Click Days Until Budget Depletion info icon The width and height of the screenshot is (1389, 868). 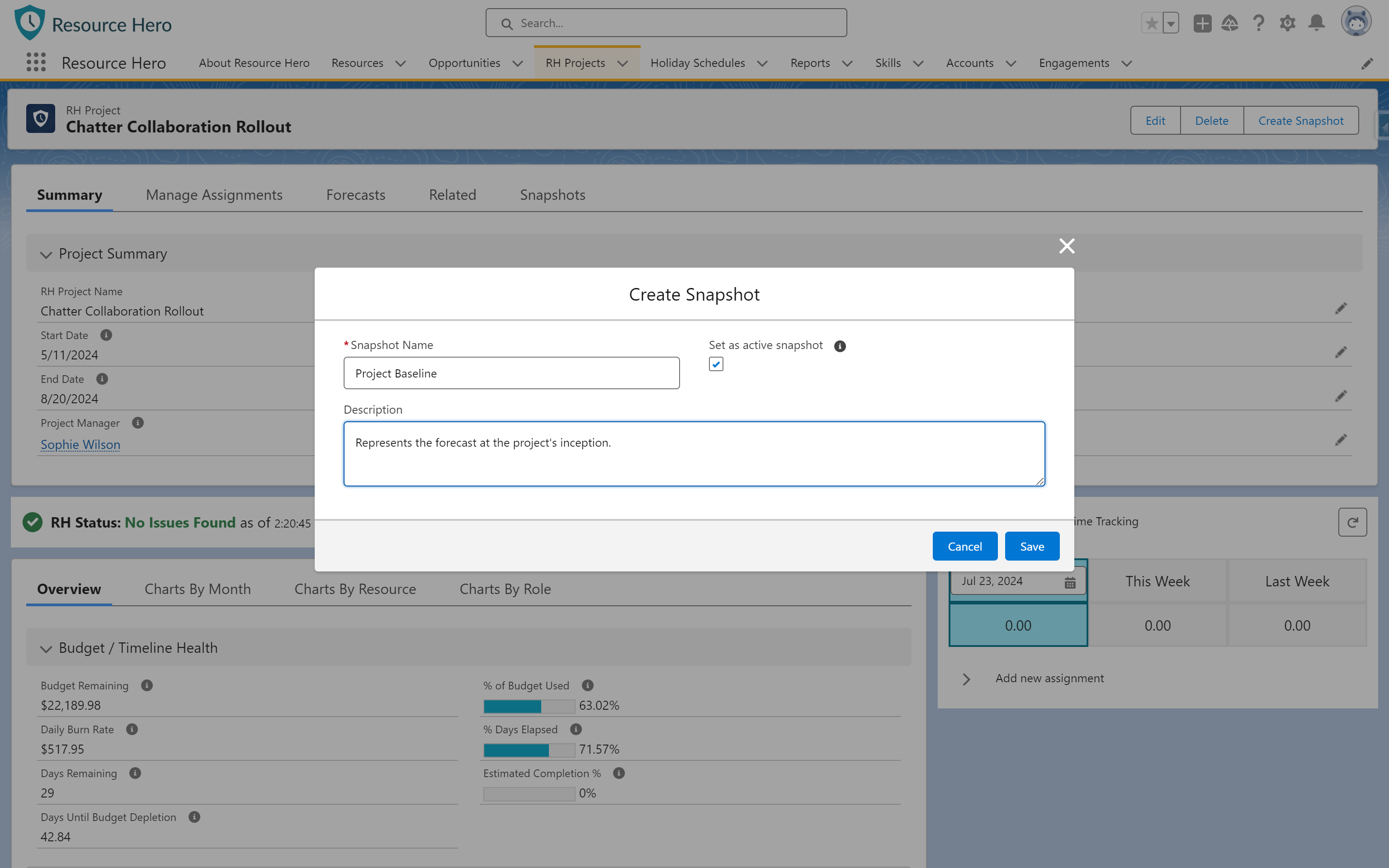194,817
